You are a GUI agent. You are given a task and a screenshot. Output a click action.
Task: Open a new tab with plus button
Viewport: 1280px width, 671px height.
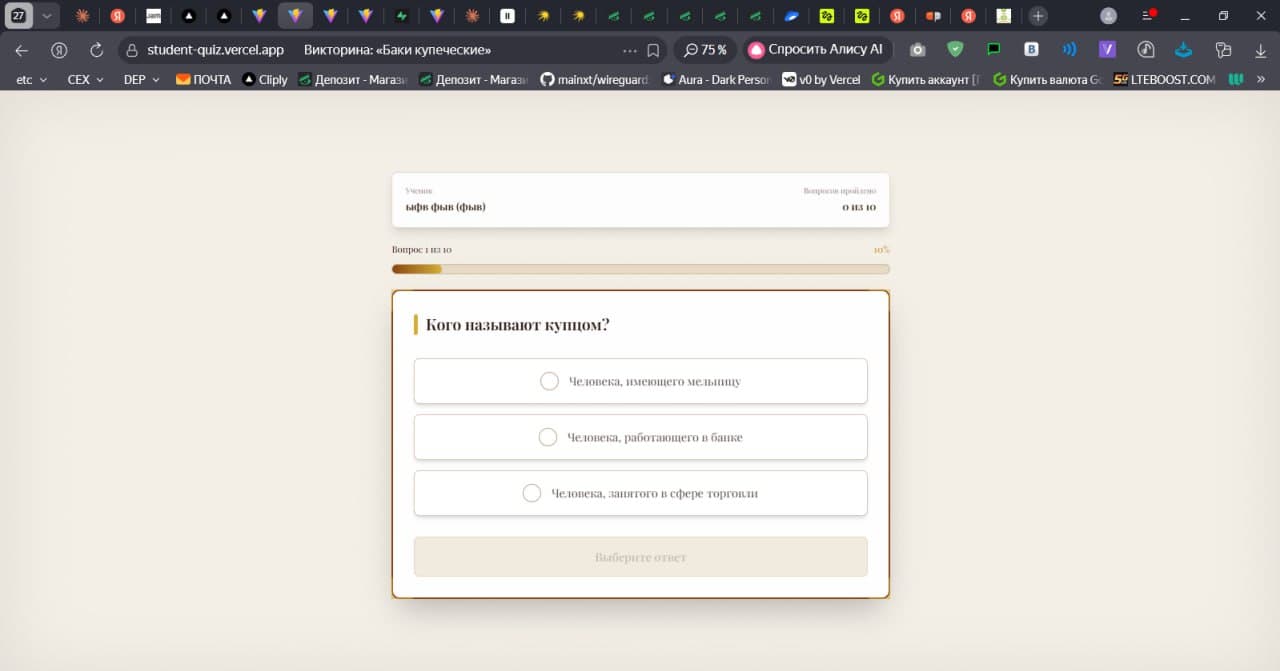[1038, 16]
